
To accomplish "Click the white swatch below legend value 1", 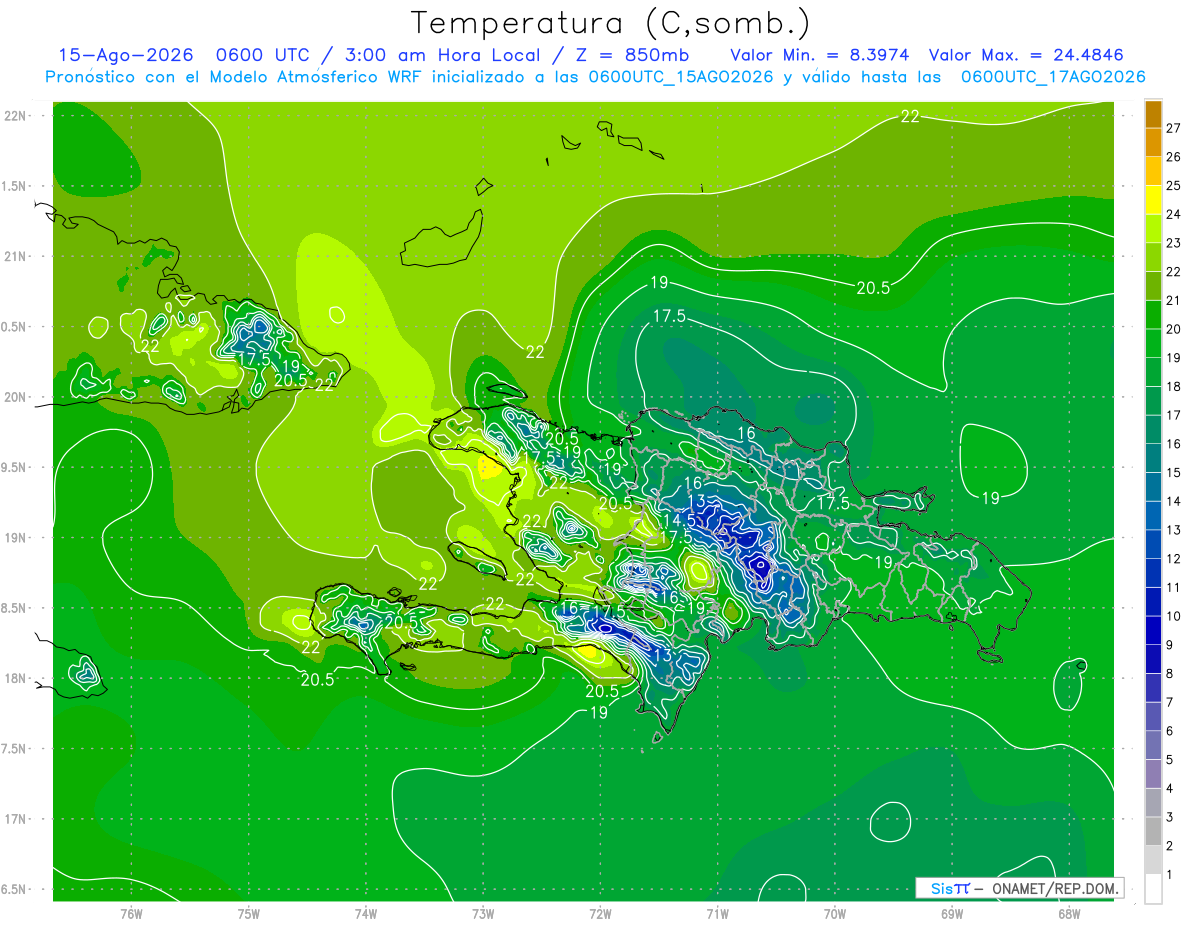I will point(1153,889).
